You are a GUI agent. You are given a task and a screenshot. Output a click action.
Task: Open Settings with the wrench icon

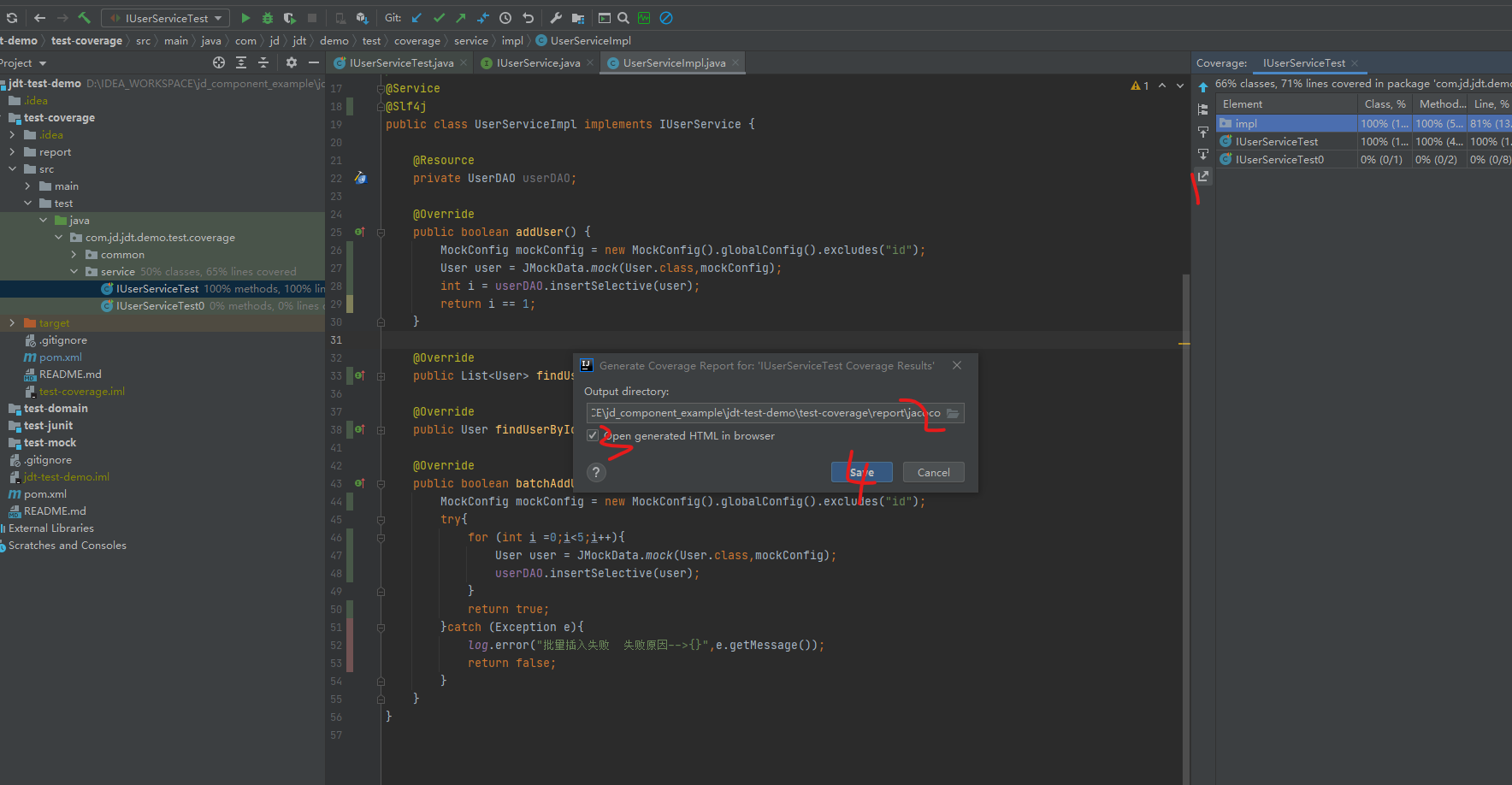click(556, 17)
